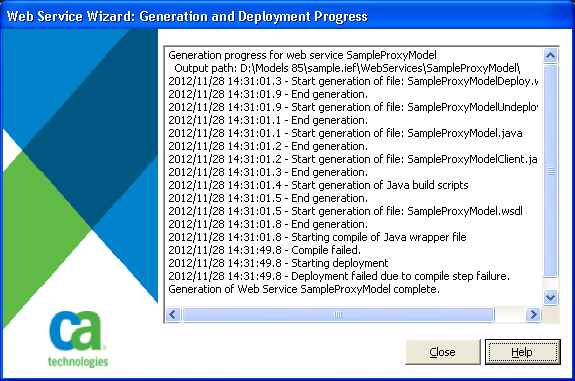The height and width of the screenshot is (381, 575).
Task: Click the vertical scrollbar down arrow
Action: pos(550,297)
